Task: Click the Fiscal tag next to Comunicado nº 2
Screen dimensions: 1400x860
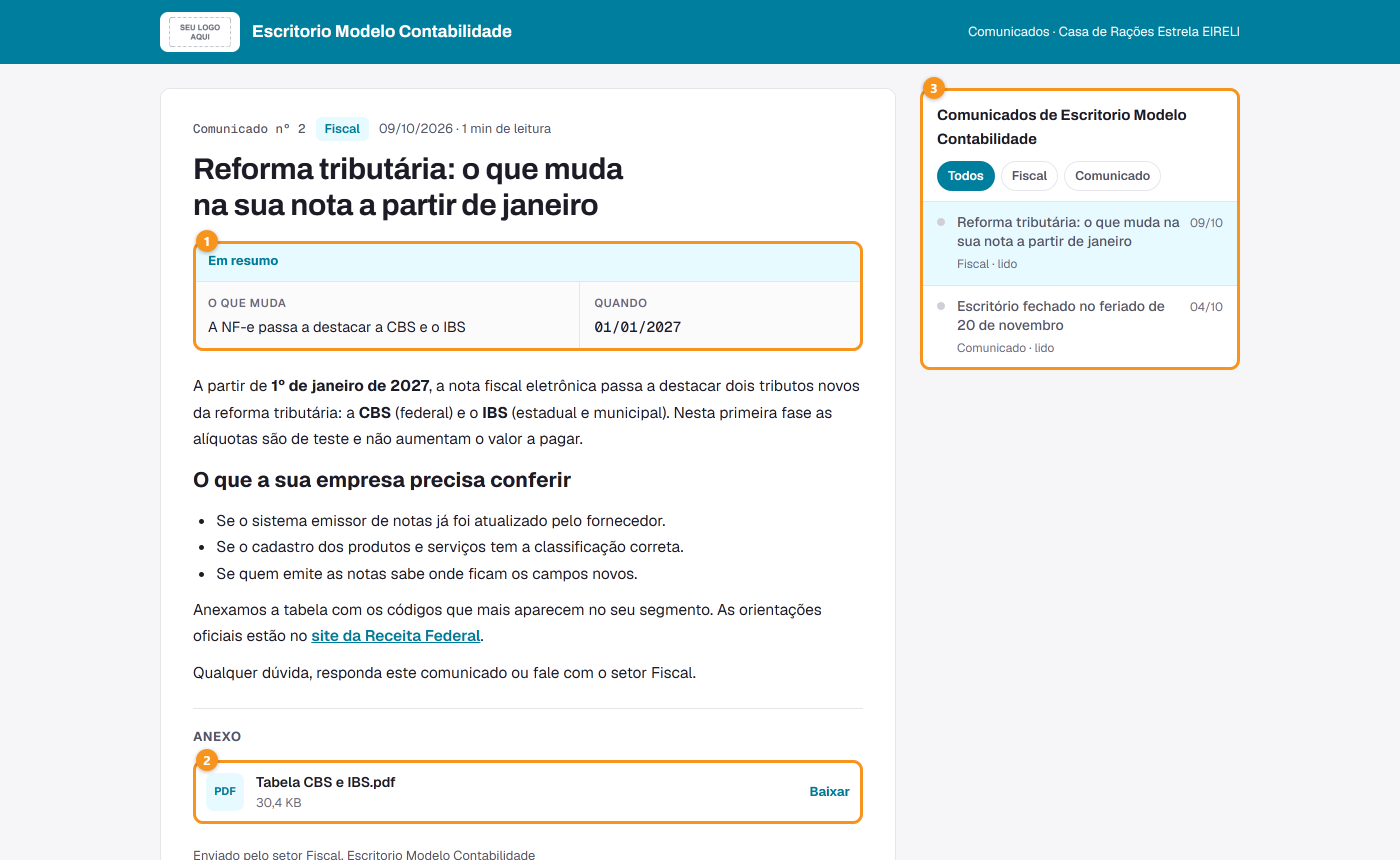Action: point(342,128)
